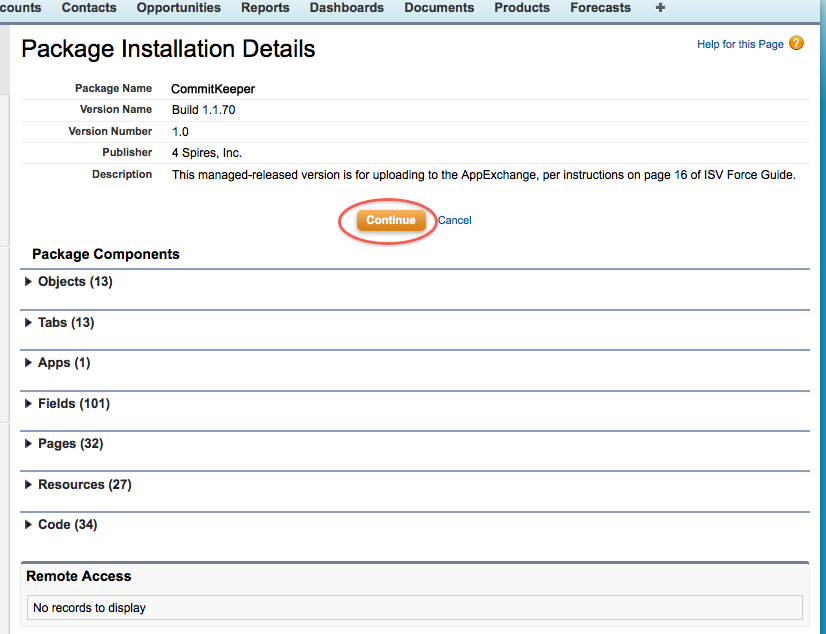Open the Help for this Page link
Viewport: 826px width, 634px height.
tap(740, 44)
